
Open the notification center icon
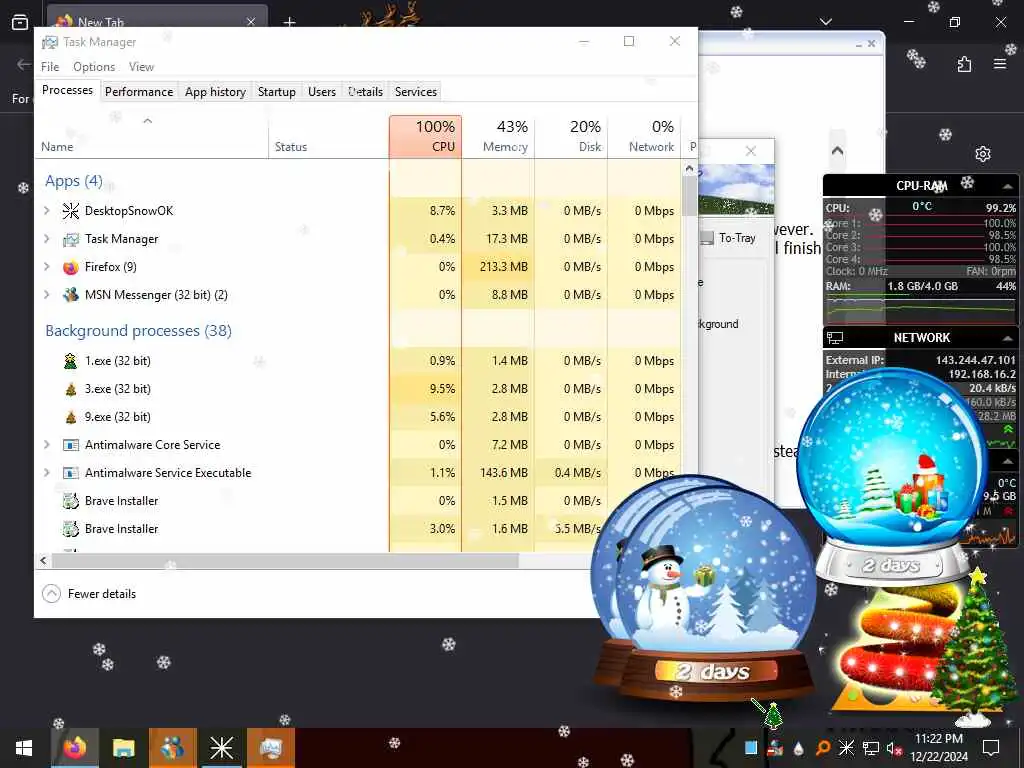click(x=991, y=748)
